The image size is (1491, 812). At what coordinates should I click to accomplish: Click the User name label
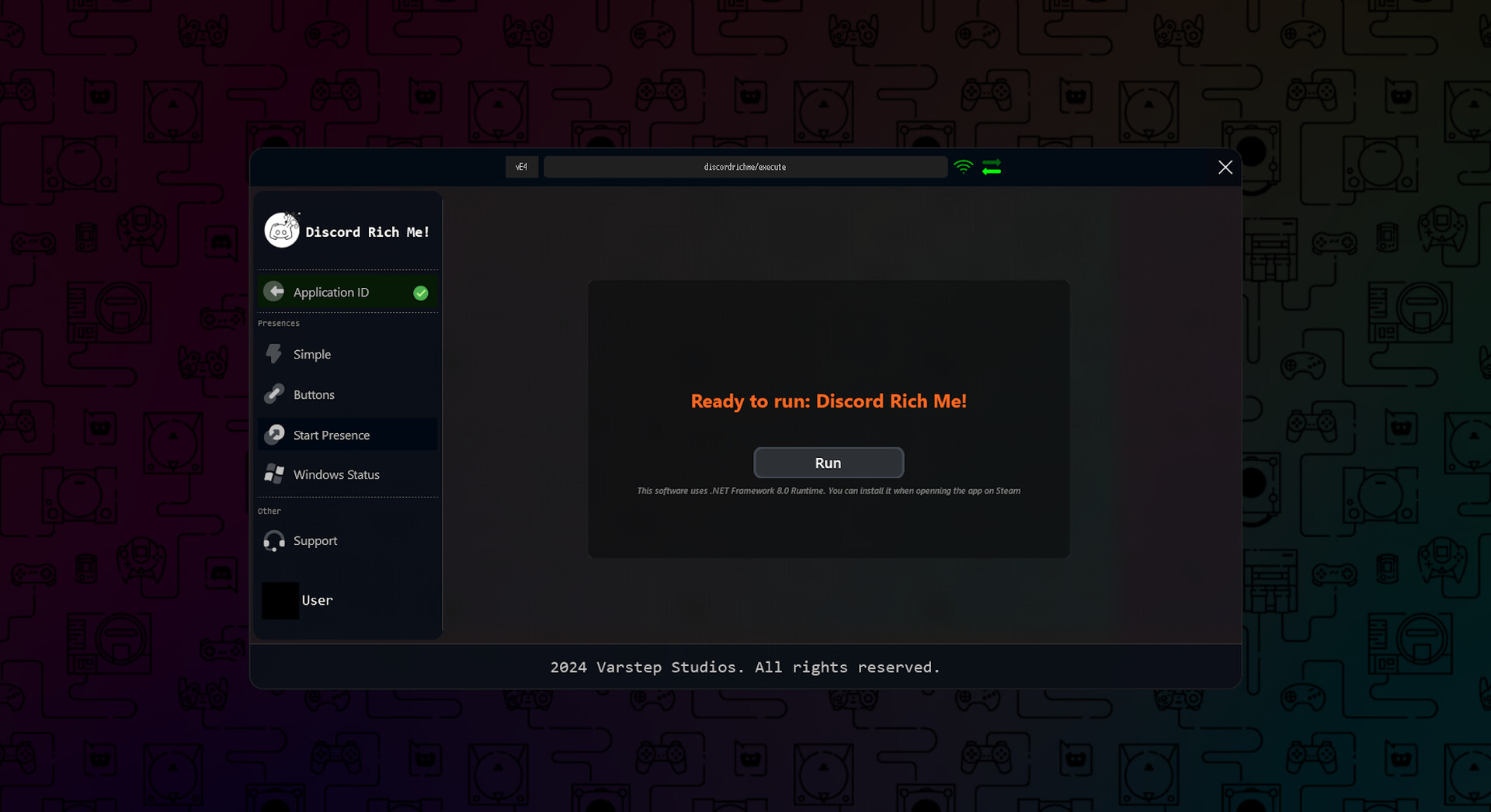[x=317, y=600]
